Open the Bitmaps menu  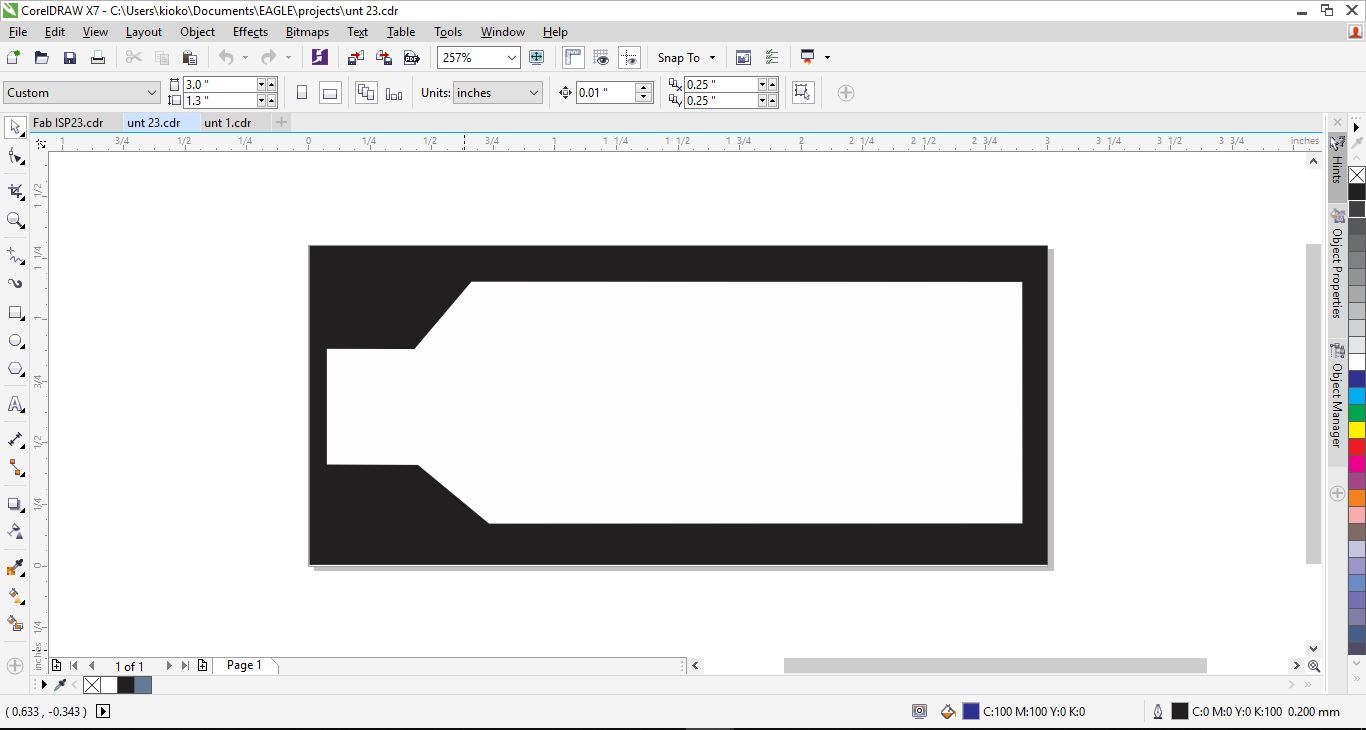click(x=307, y=32)
